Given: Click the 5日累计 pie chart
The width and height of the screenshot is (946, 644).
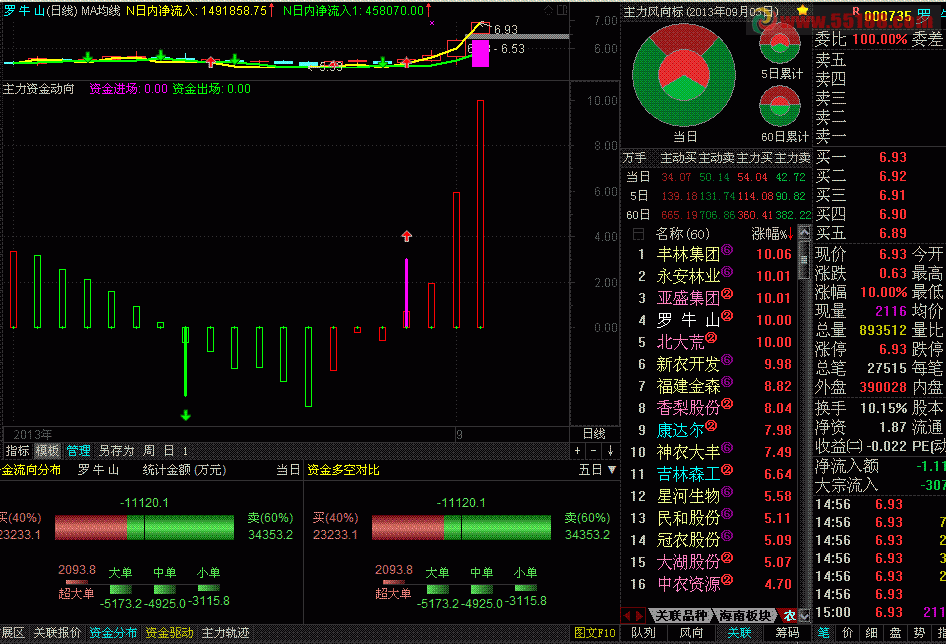Looking at the screenshot, I should tap(779, 43).
